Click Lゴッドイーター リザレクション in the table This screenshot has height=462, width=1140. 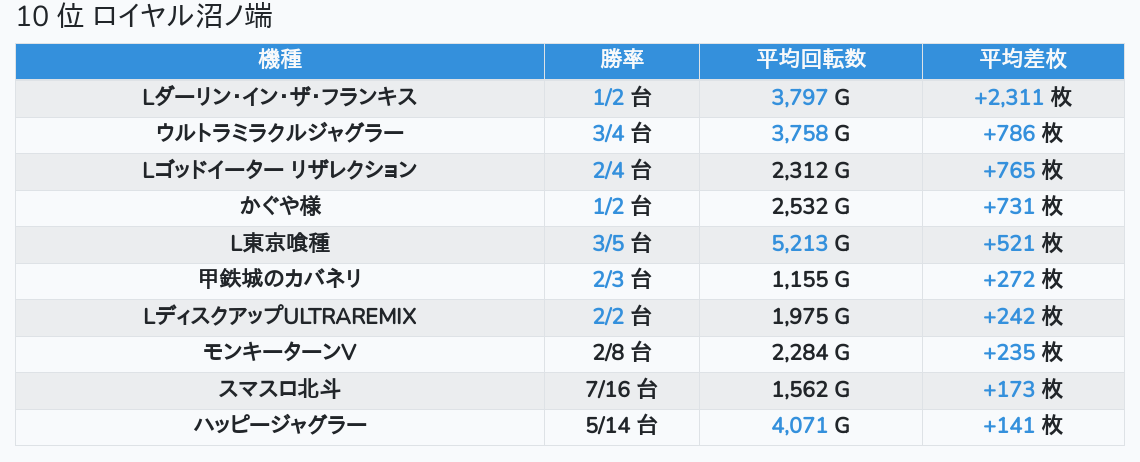pos(279,170)
